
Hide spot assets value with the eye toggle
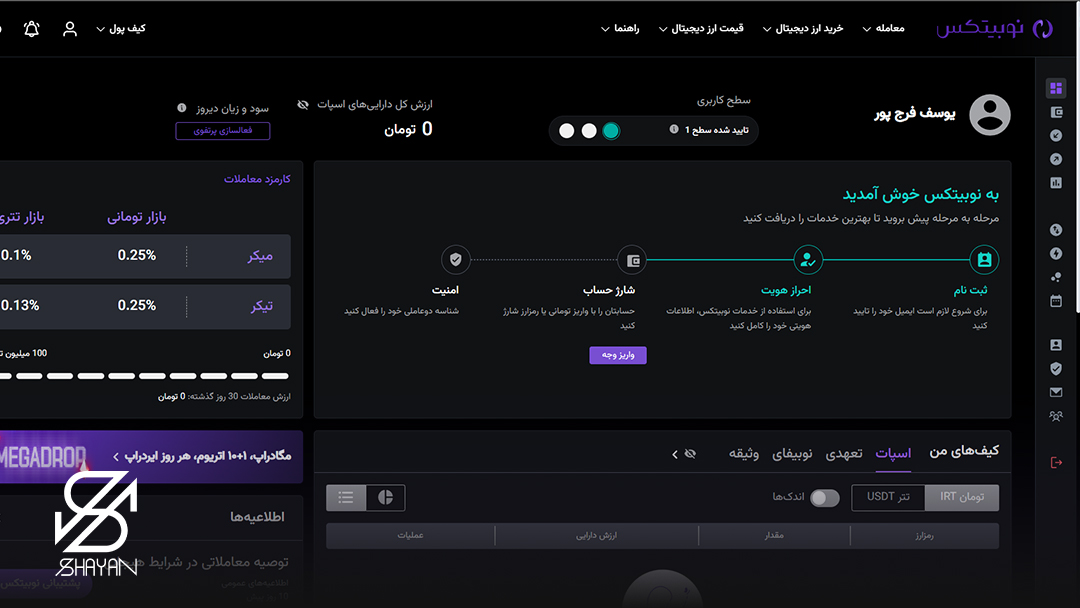pyautogui.click(x=302, y=104)
